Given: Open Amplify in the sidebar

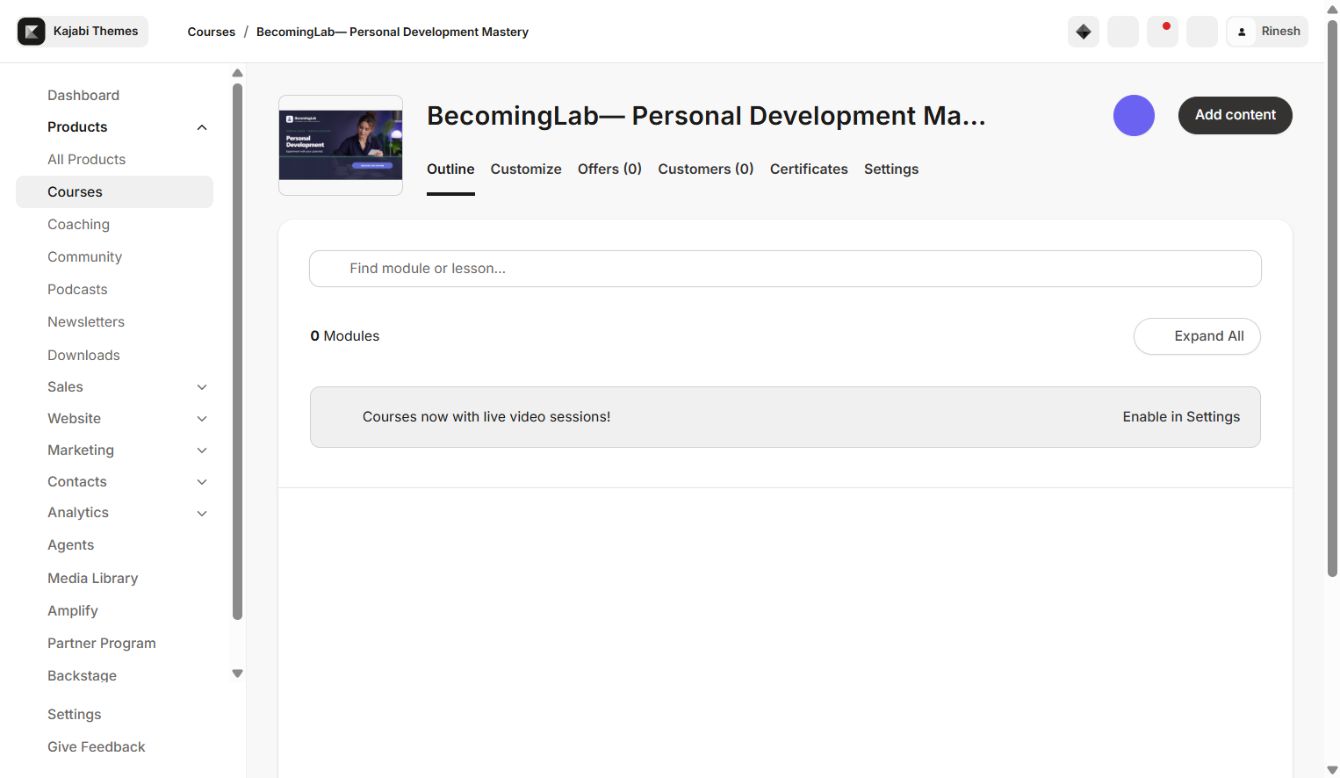Looking at the screenshot, I should 72,610.
